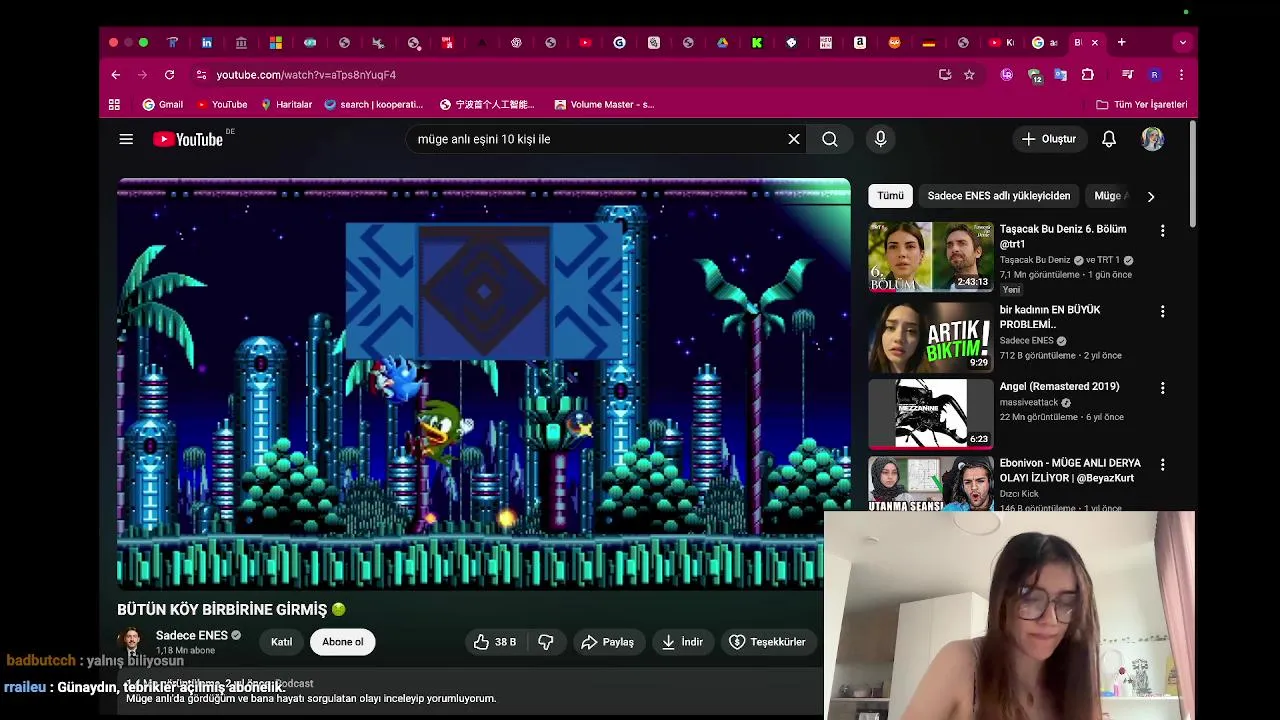Open the tab search dropdown arrow
The image size is (1280, 720).
click(x=1183, y=43)
